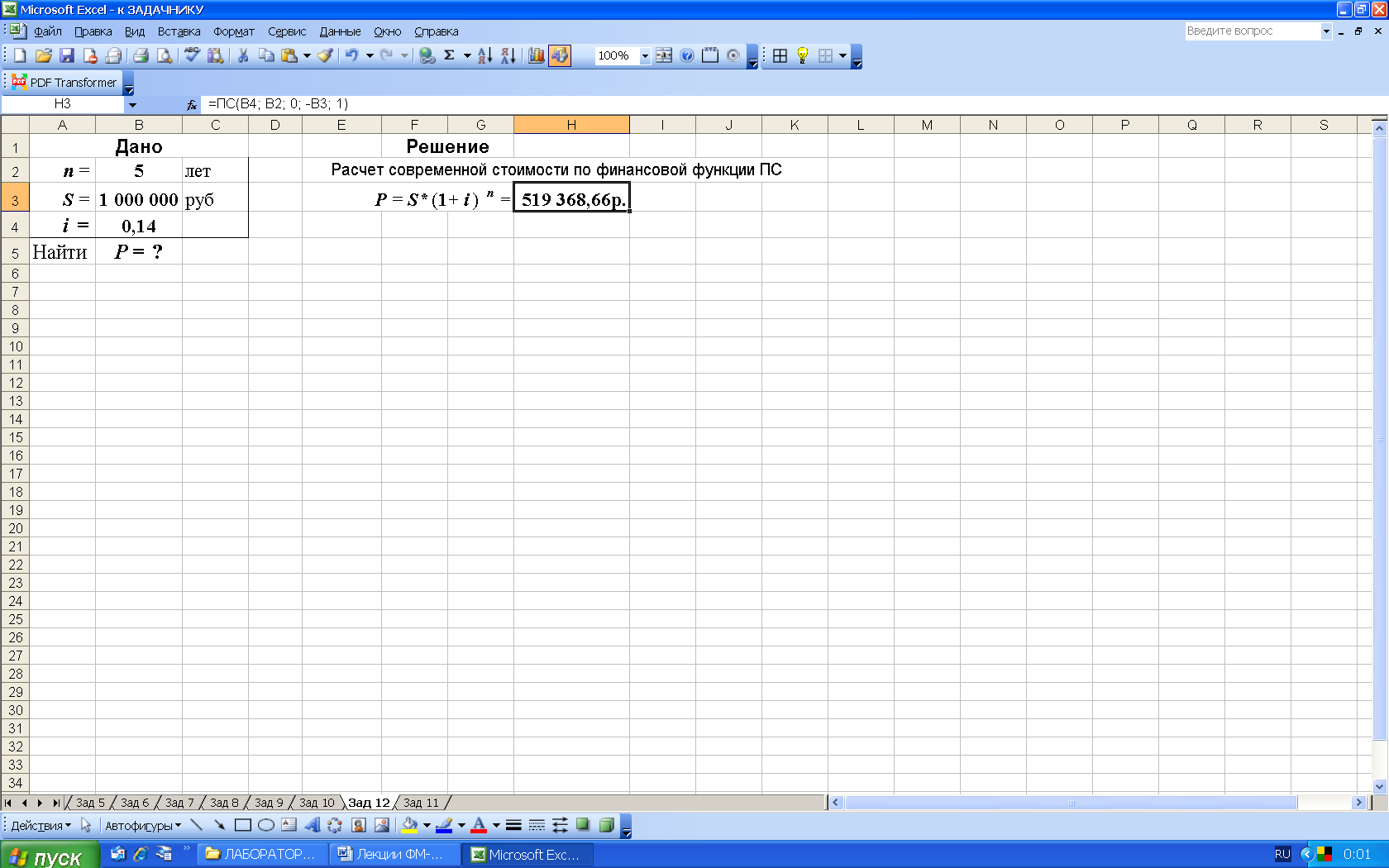Open the Chart Wizard icon
This screenshot has height=868, width=1389.
click(537, 55)
